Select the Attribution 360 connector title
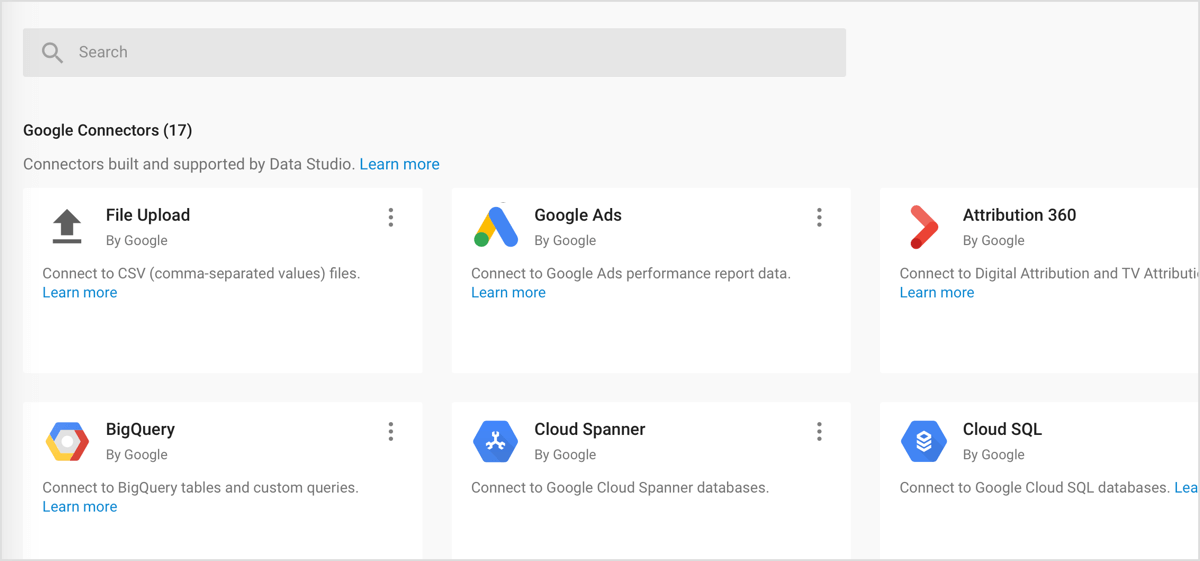The width and height of the screenshot is (1200, 561). (x=1019, y=215)
